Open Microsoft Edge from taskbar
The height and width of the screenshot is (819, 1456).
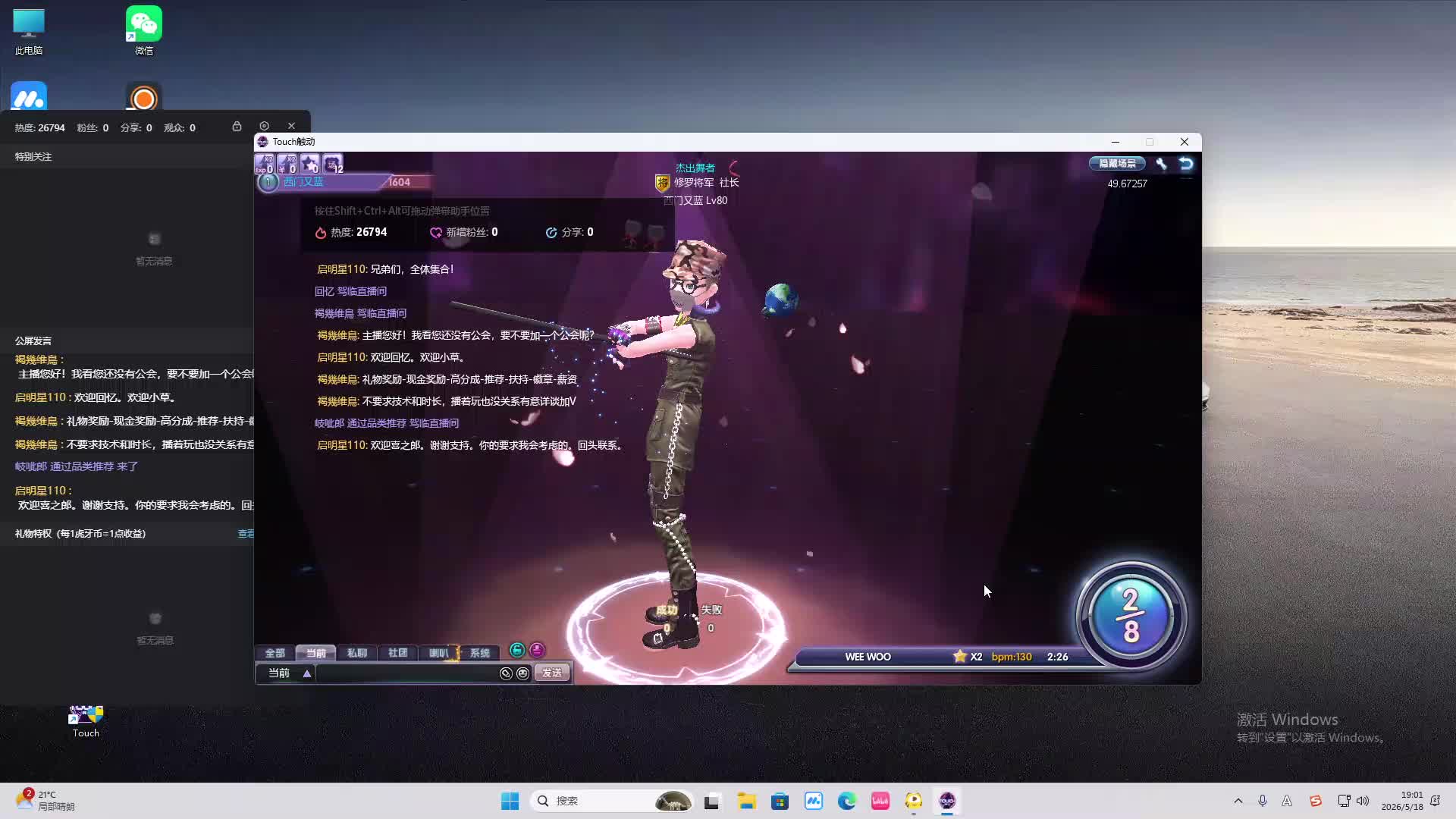pyautogui.click(x=846, y=801)
